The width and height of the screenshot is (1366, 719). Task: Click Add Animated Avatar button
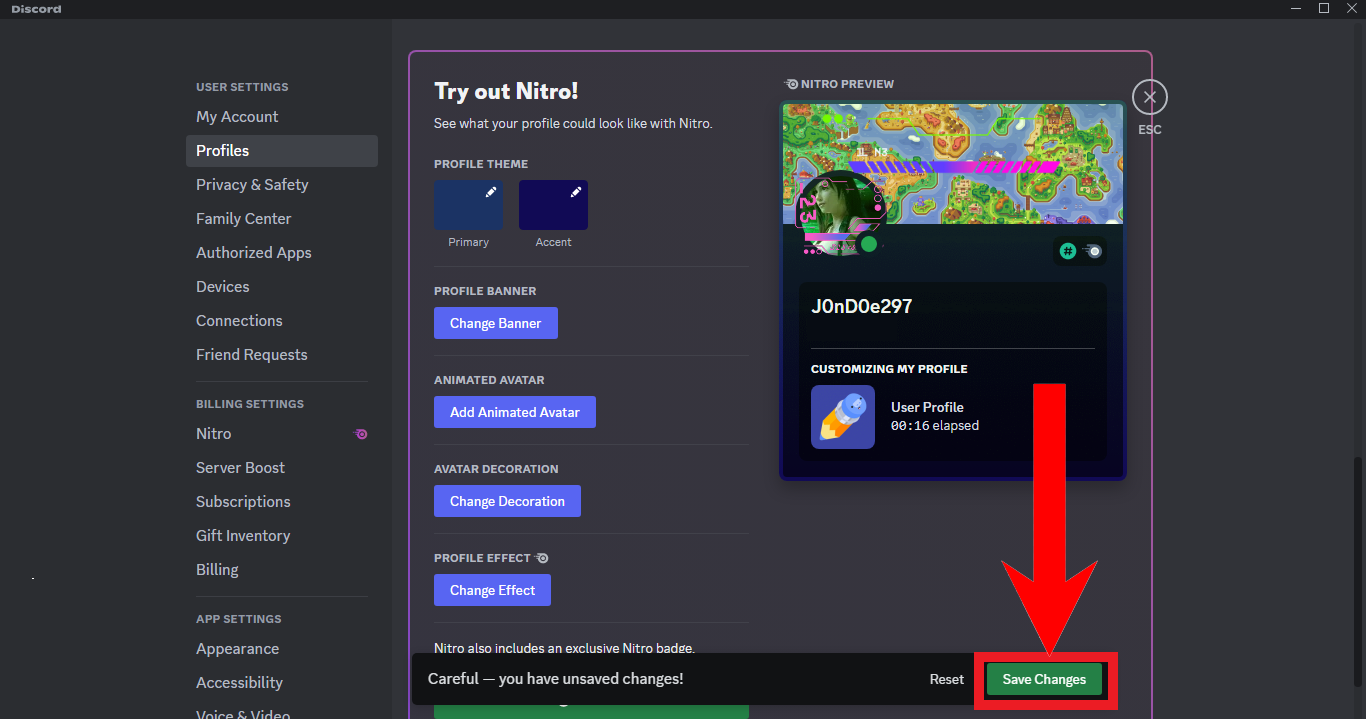tap(515, 412)
